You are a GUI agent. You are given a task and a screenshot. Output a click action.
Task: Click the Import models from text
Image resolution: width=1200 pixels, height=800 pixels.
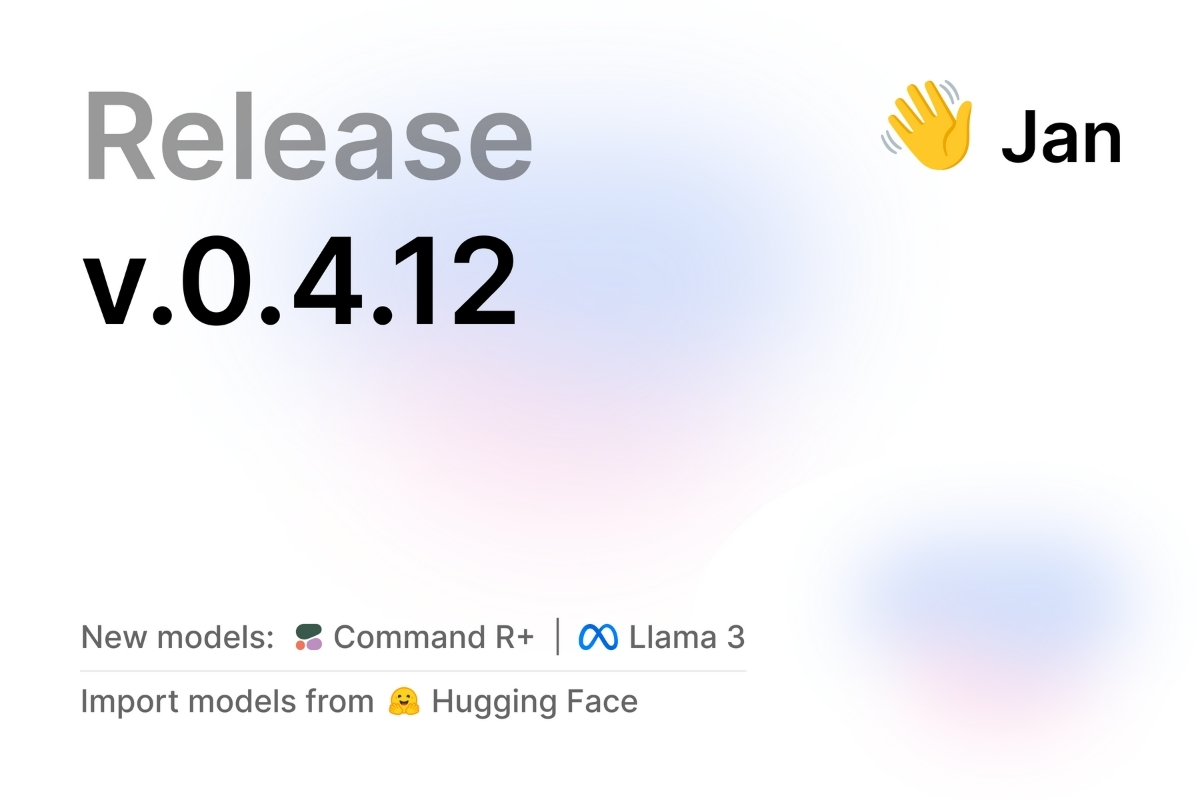tap(227, 702)
